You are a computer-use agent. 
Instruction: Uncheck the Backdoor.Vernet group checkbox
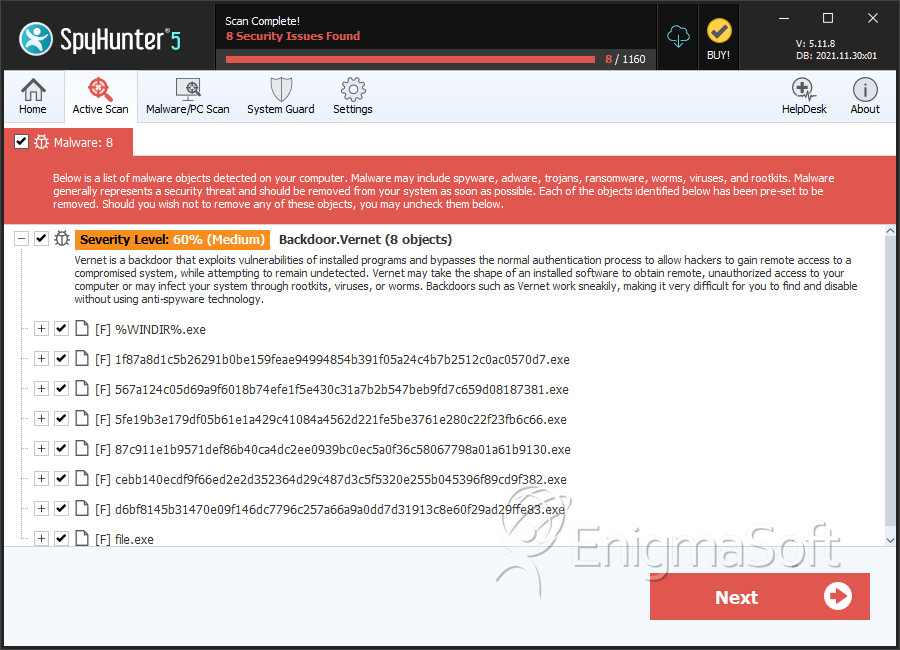41,238
